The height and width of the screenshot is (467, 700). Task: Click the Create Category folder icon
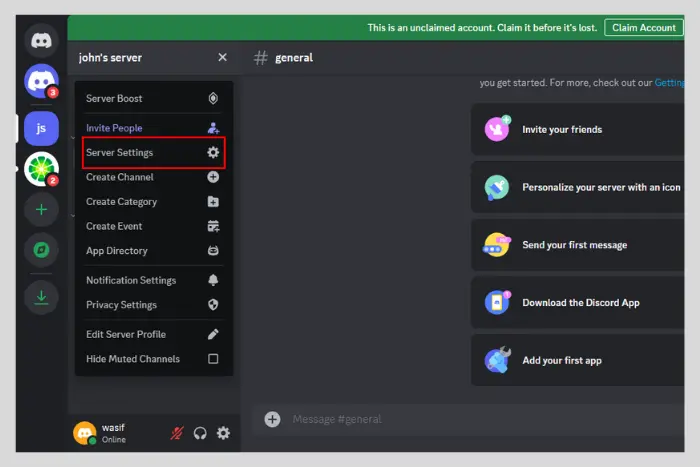[213, 202]
